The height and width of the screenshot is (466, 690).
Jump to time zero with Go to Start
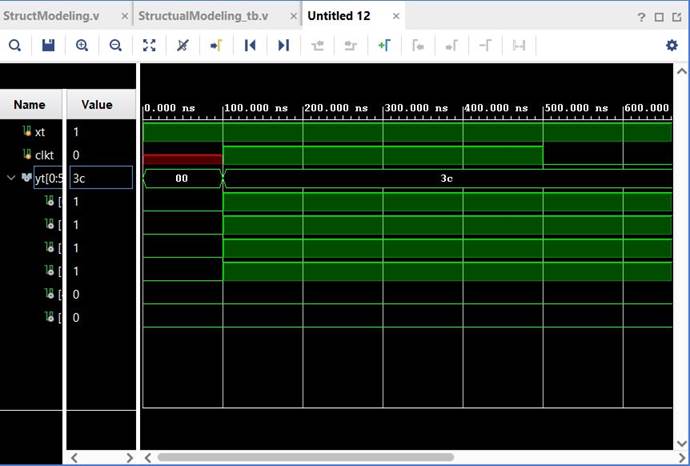(x=250, y=45)
